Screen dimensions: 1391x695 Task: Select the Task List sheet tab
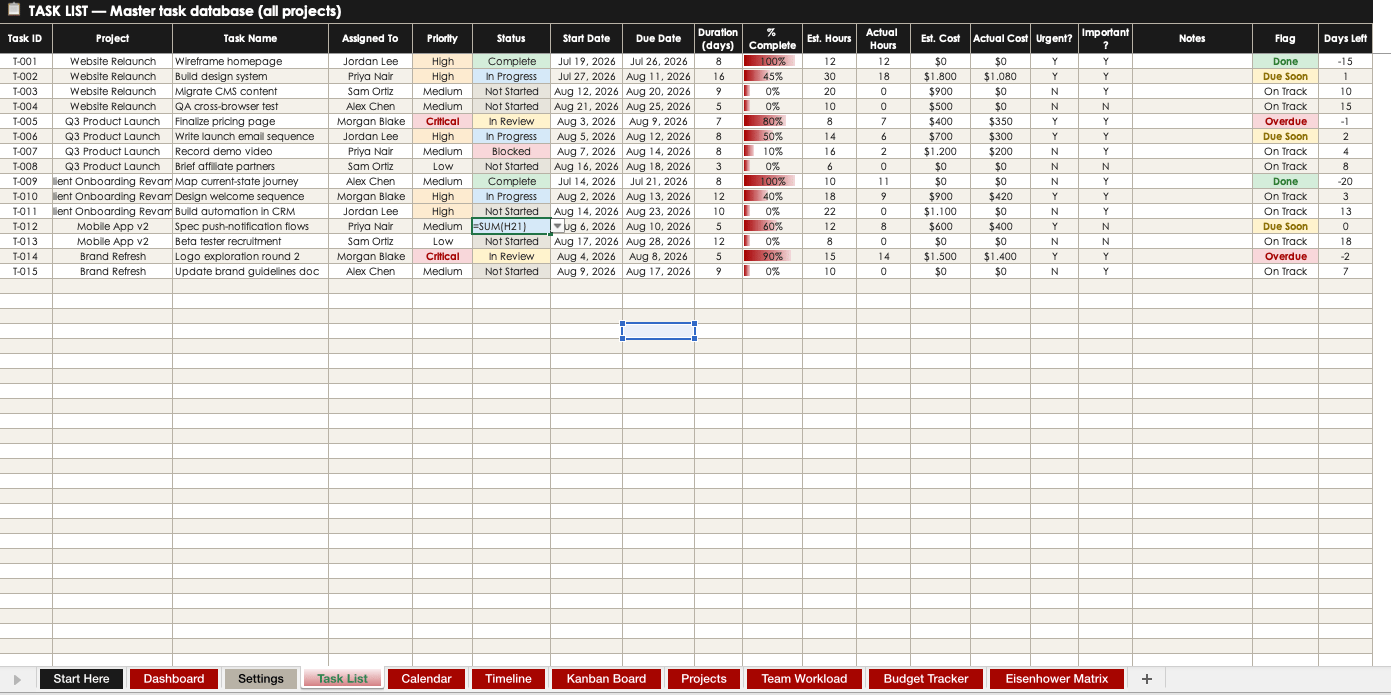tap(342, 679)
